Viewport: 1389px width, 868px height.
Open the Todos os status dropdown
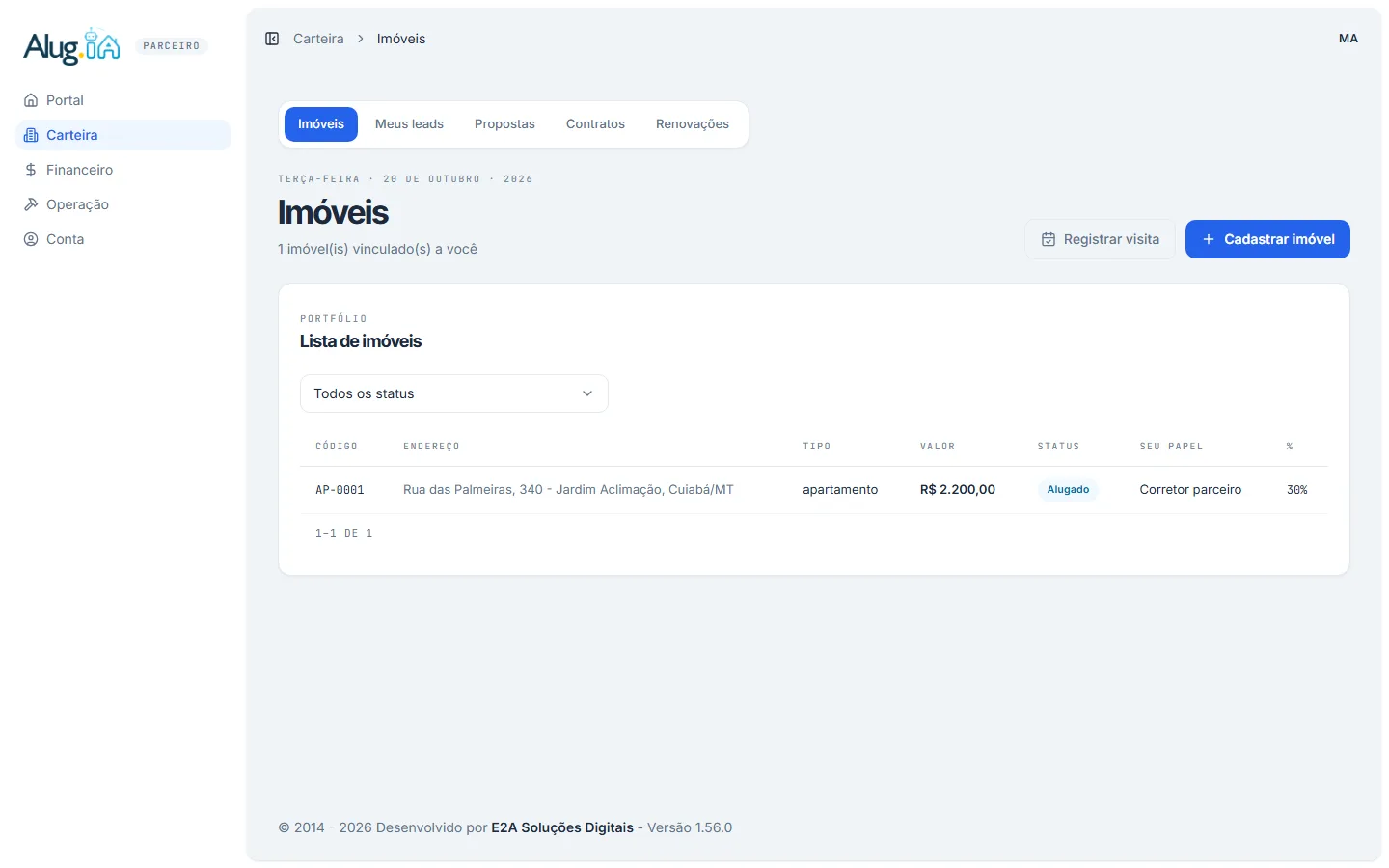point(454,393)
